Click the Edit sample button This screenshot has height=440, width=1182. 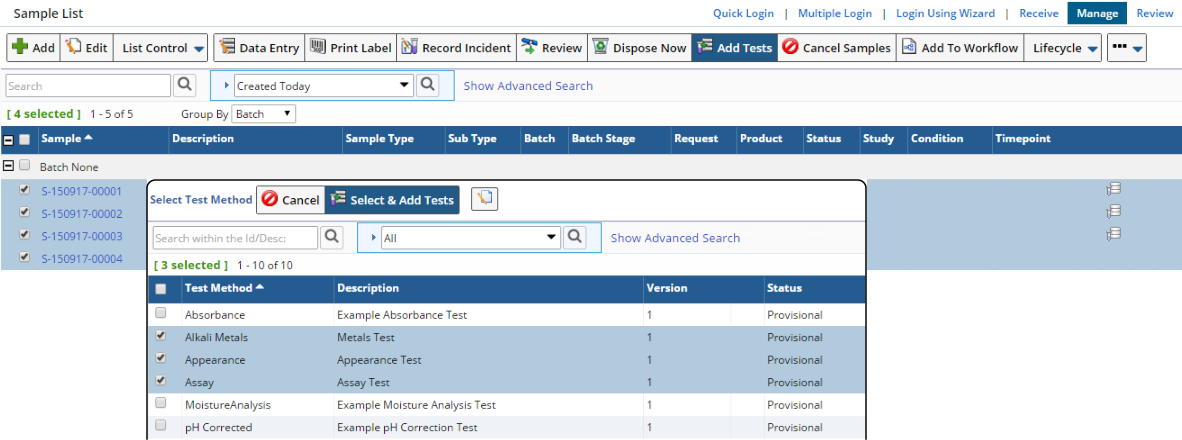[86, 47]
